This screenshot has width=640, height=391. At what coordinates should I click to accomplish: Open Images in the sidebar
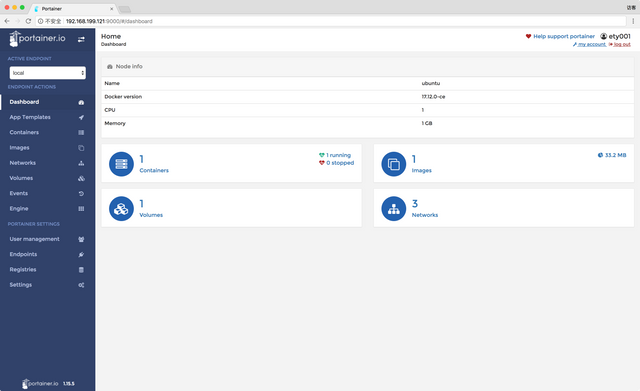pyautogui.click(x=19, y=147)
